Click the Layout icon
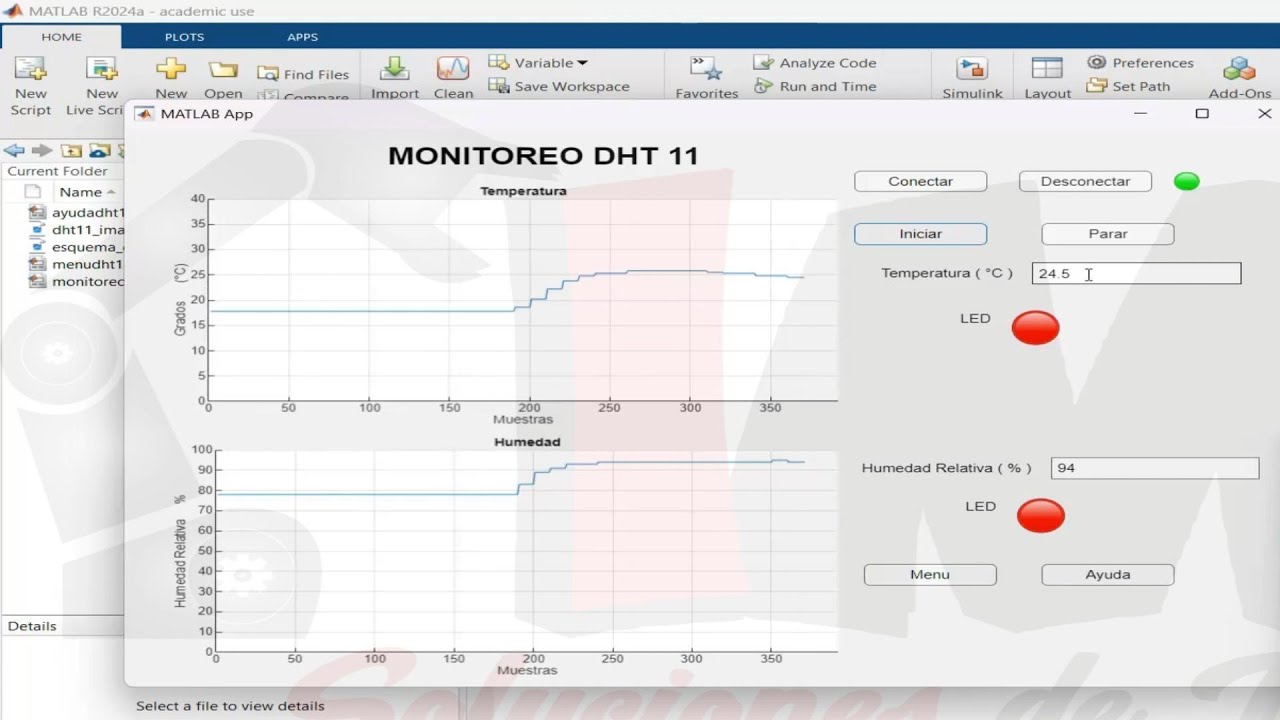The image size is (1280, 720). coord(1047,69)
